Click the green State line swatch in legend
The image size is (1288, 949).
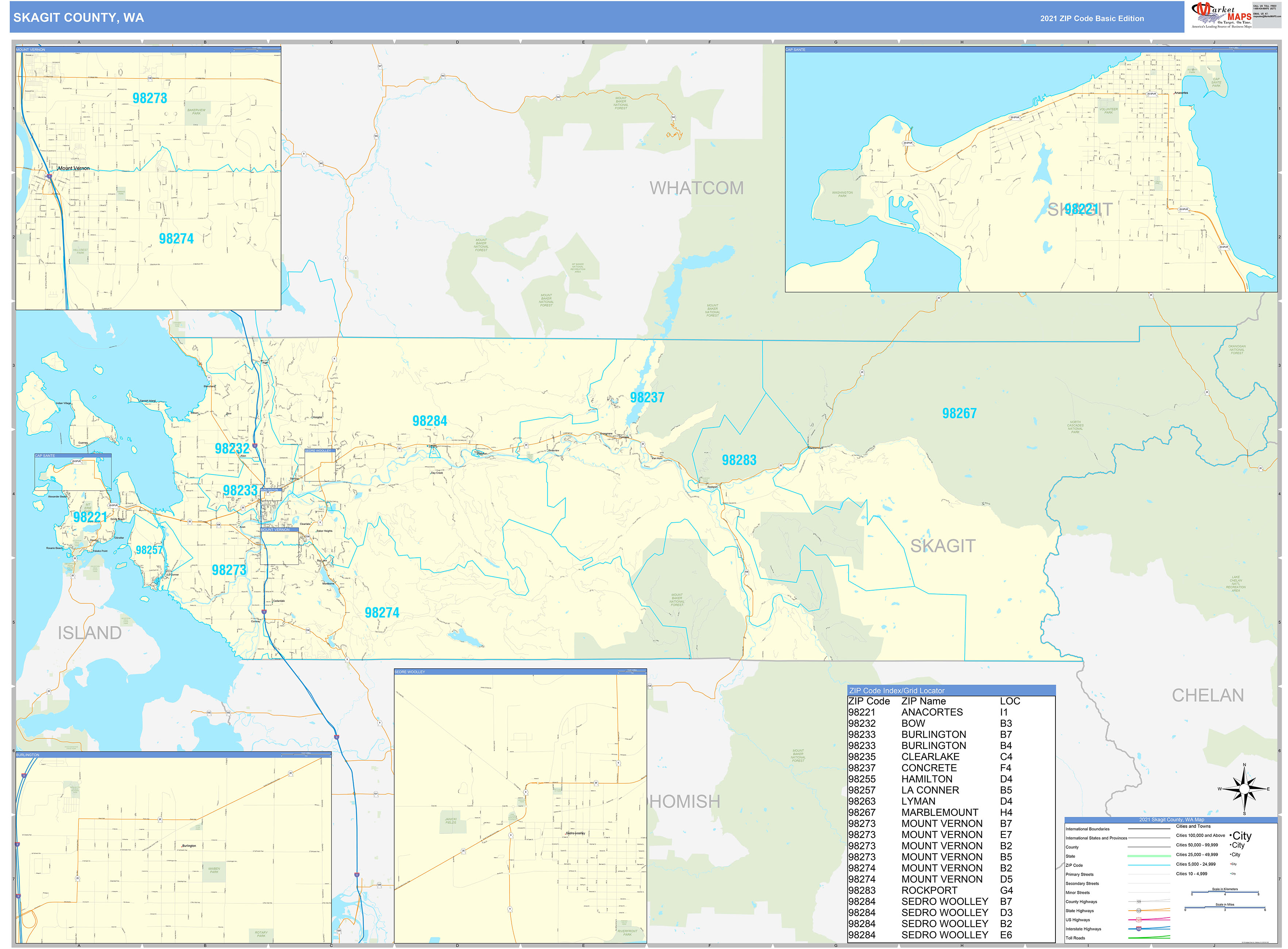1149,856
